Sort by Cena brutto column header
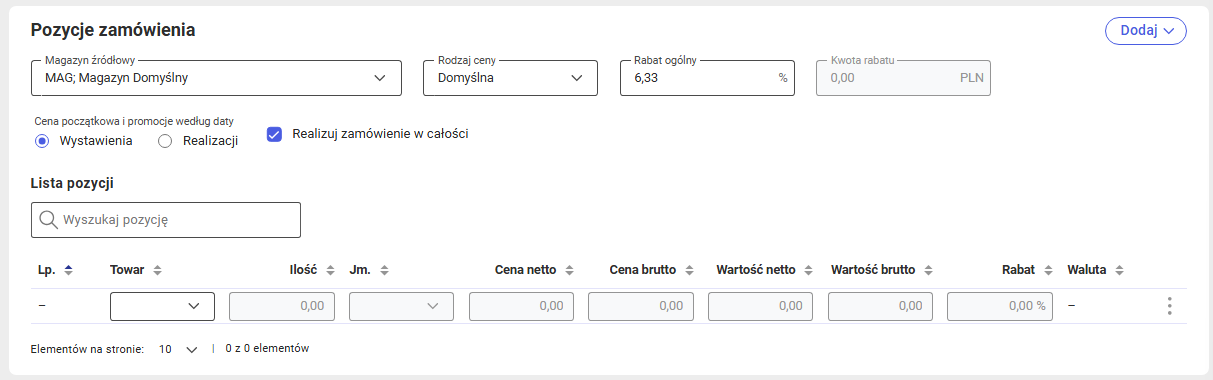 pyautogui.click(x=643, y=270)
